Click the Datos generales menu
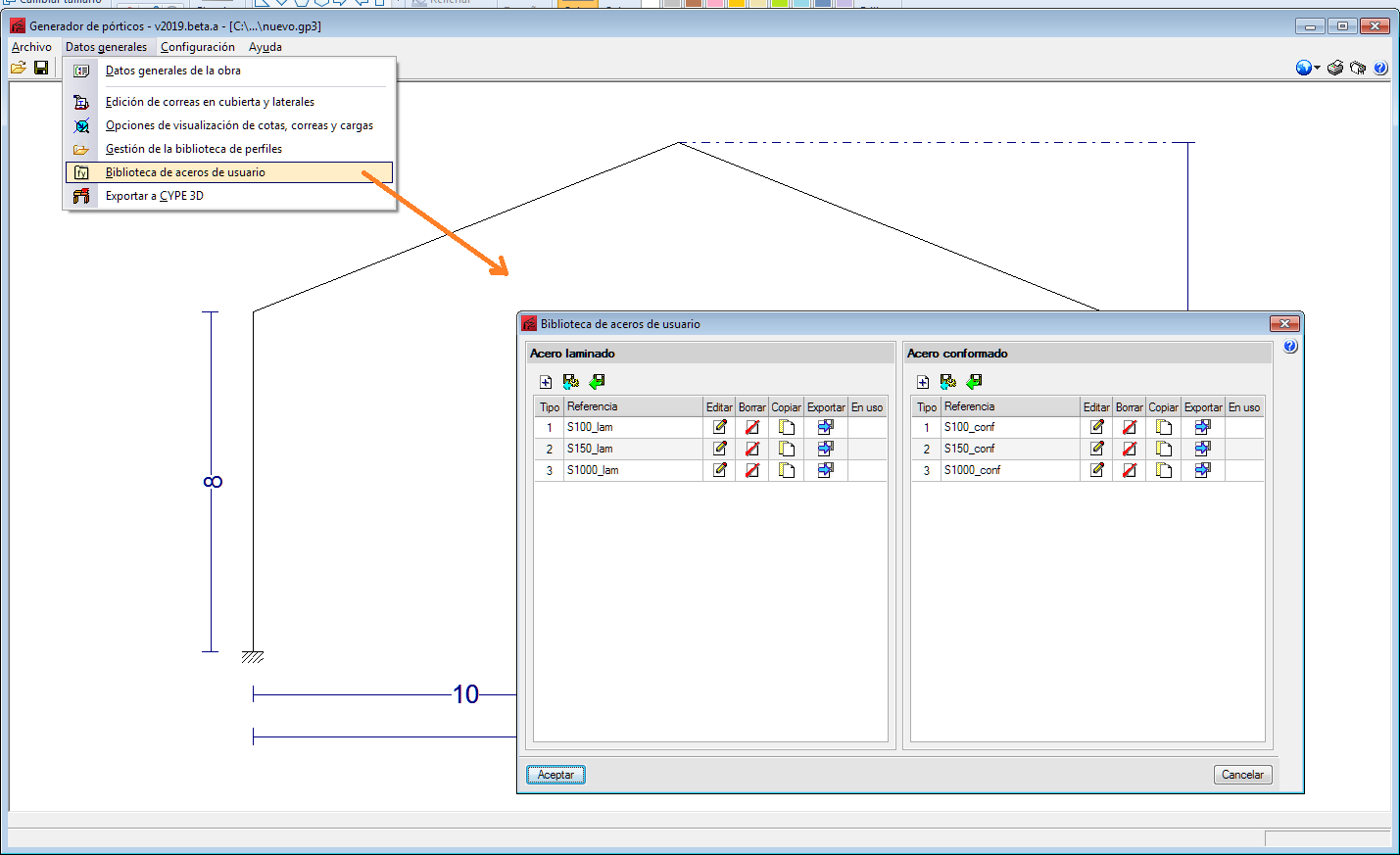1400x855 pixels. [x=106, y=47]
